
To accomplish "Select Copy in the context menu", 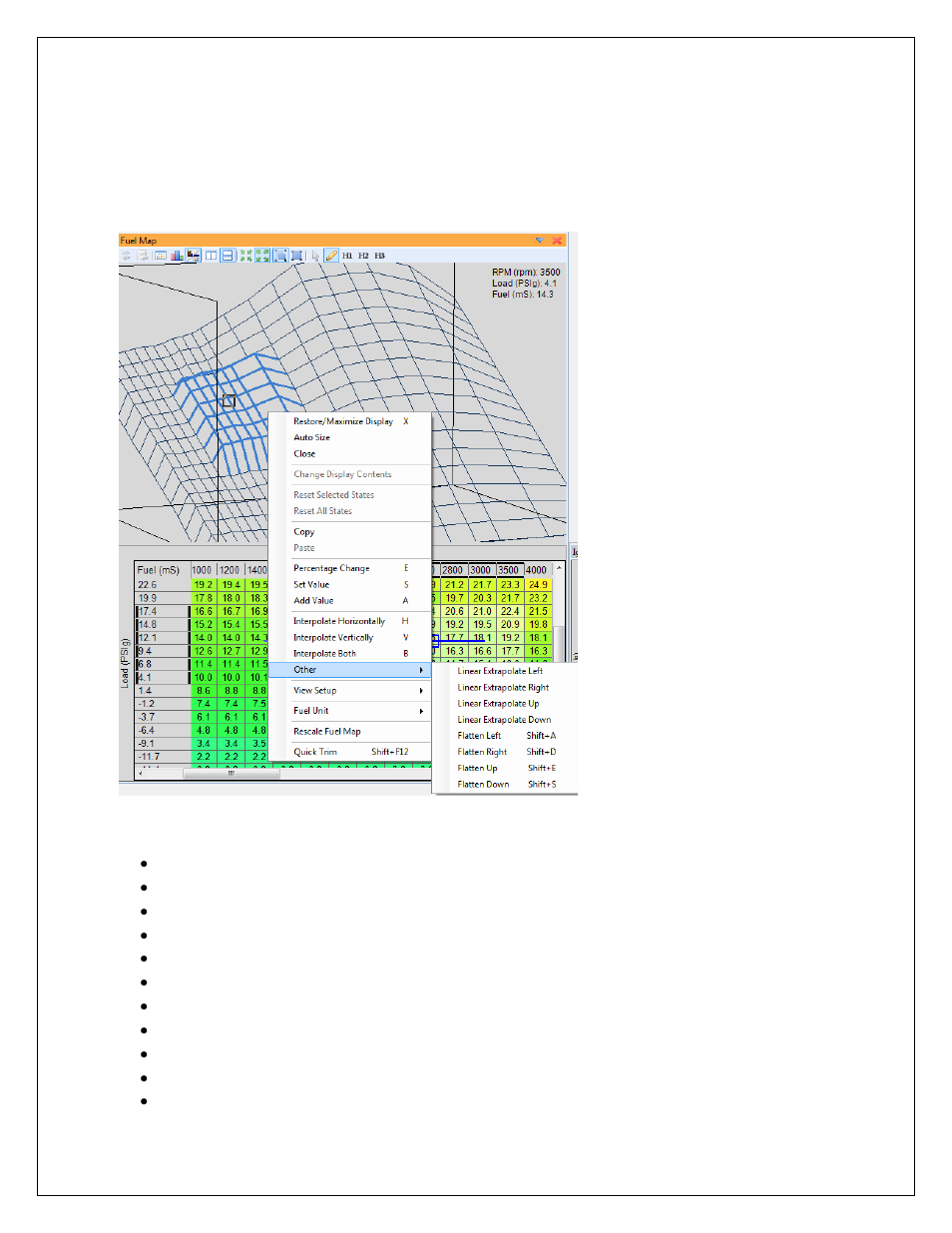I will [350, 532].
